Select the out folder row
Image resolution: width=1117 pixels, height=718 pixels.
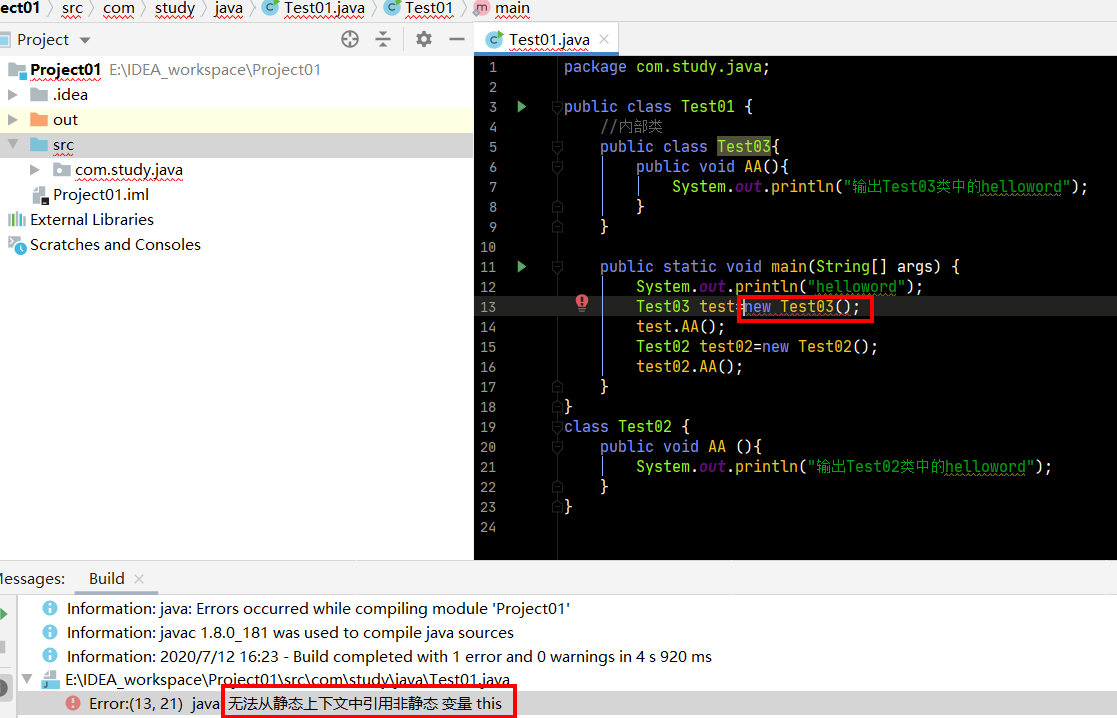point(237,120)
